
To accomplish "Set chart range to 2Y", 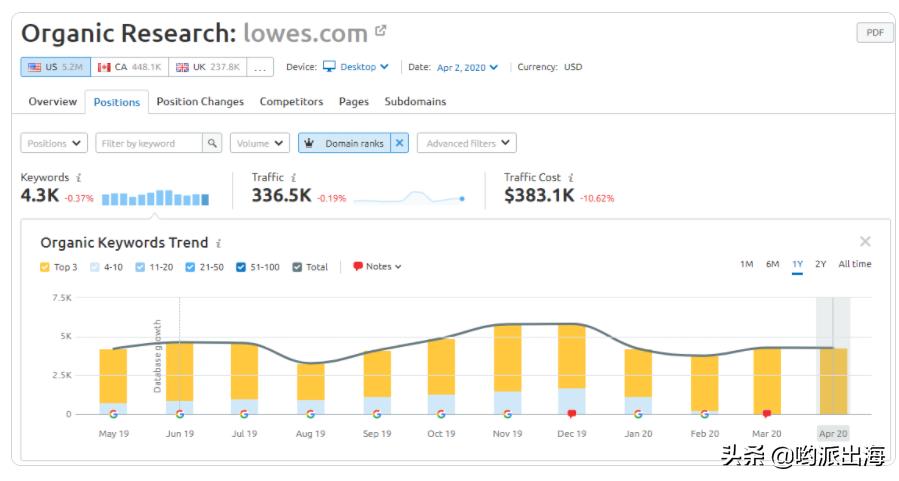I will coord(820,264).
